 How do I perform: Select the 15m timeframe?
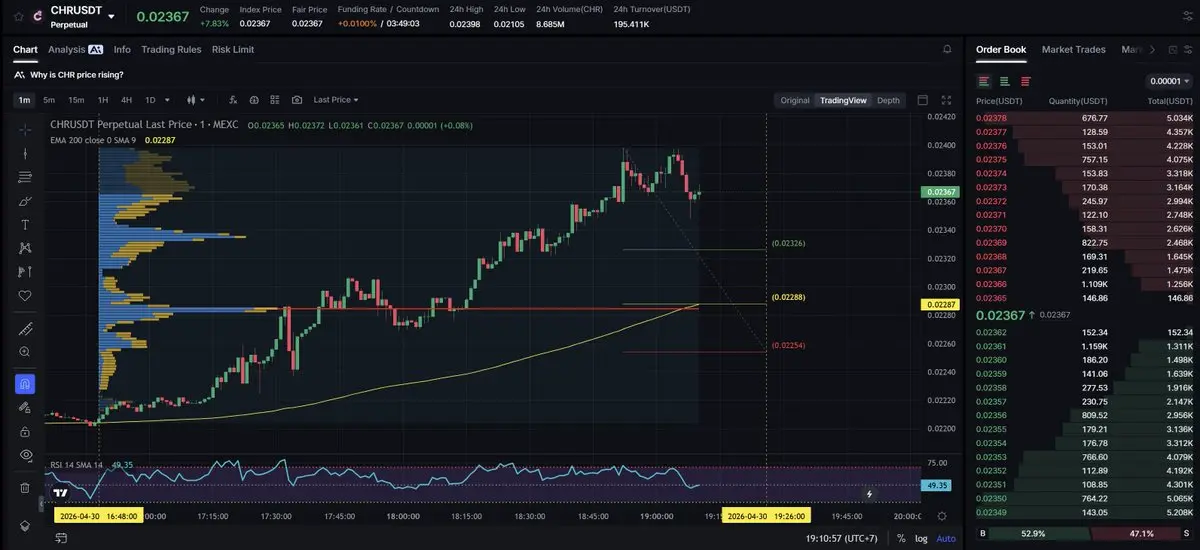[76, 100]
